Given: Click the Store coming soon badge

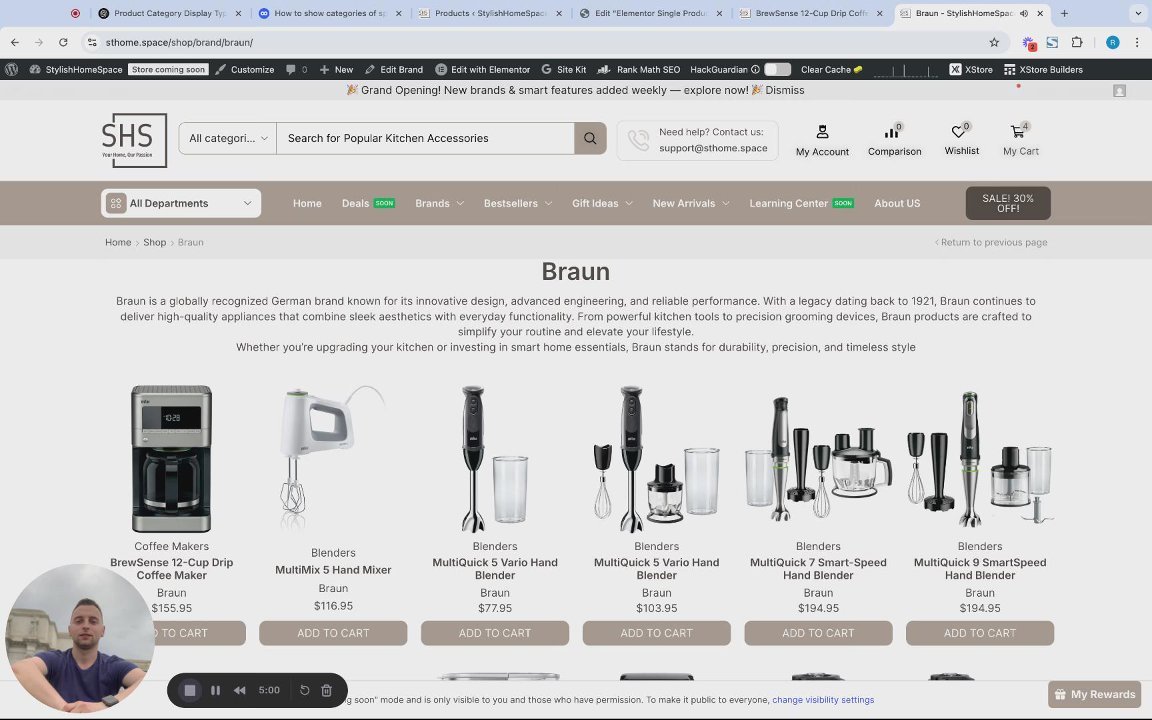Looking at the screenshot, I should coord(168,69).
